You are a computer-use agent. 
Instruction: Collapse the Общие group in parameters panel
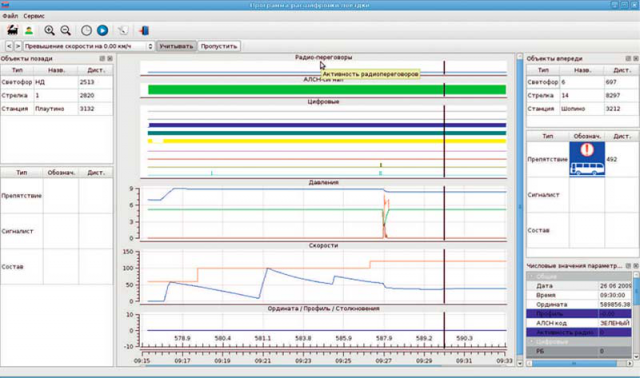point(531,276)
